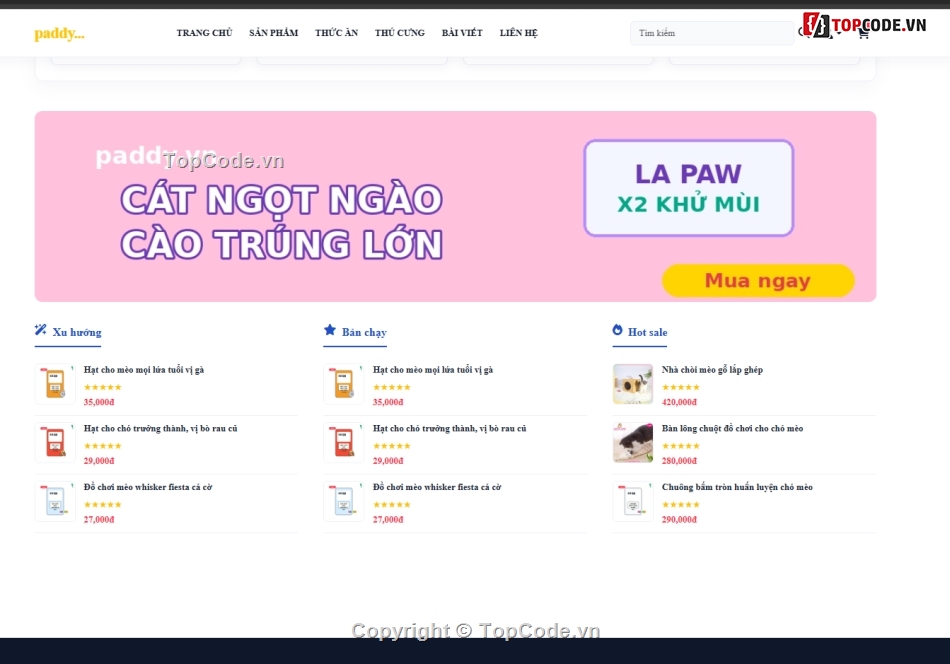
Task: Select the Xu hướng section heading
Action: pyautogui.click(x=77, y=332)
